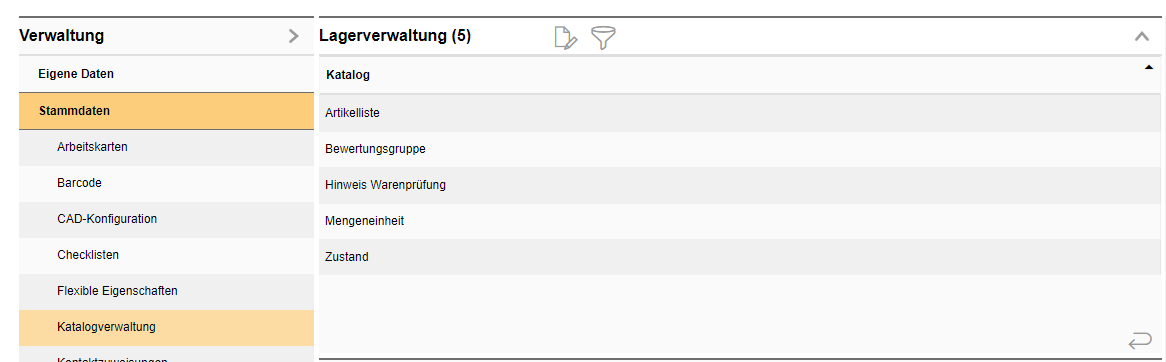
Task: Select the Artikelliste catalog row
Action: 740,113
